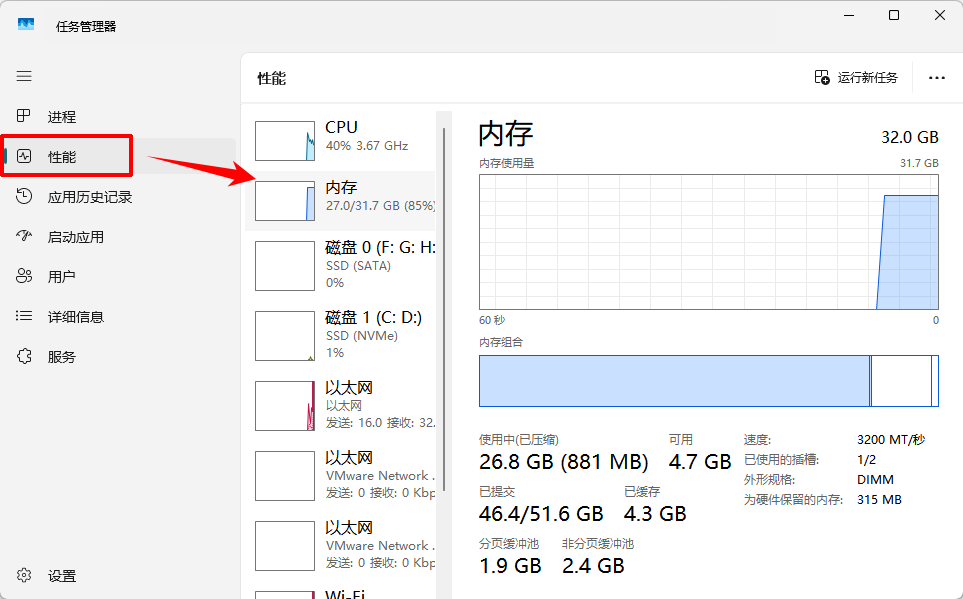Viewport: 963px width, 599px height.
Task: Click the 性能 performance icon
Action: point(24,156)
